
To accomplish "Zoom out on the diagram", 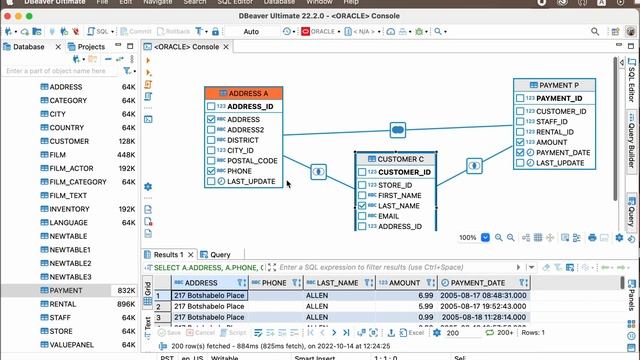I will 511,238.
